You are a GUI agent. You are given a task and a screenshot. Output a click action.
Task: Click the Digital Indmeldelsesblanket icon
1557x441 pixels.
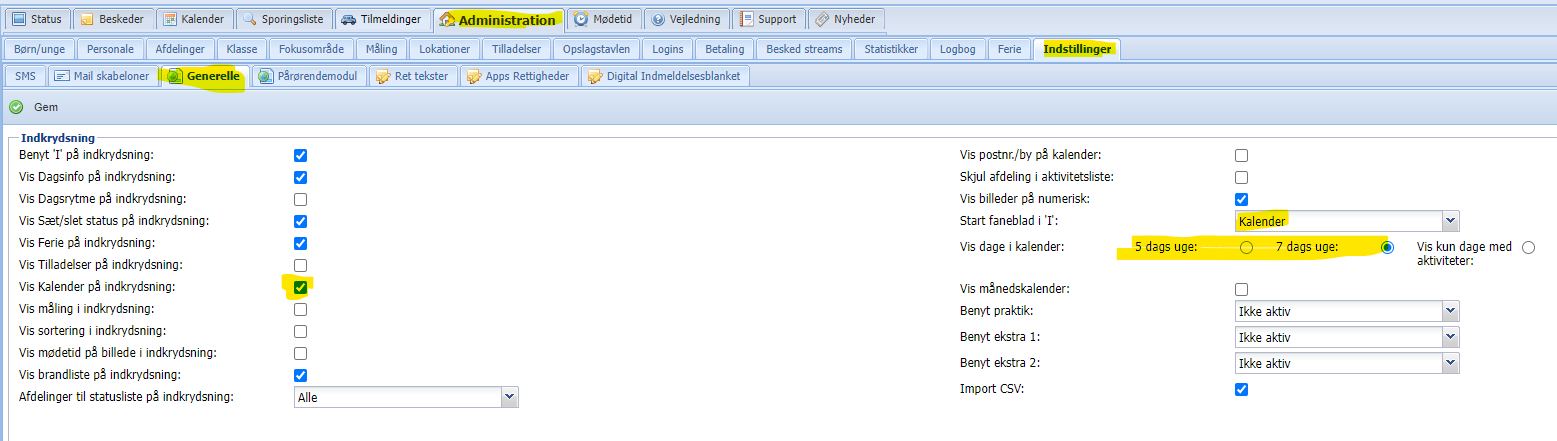(x=594, y=76)
